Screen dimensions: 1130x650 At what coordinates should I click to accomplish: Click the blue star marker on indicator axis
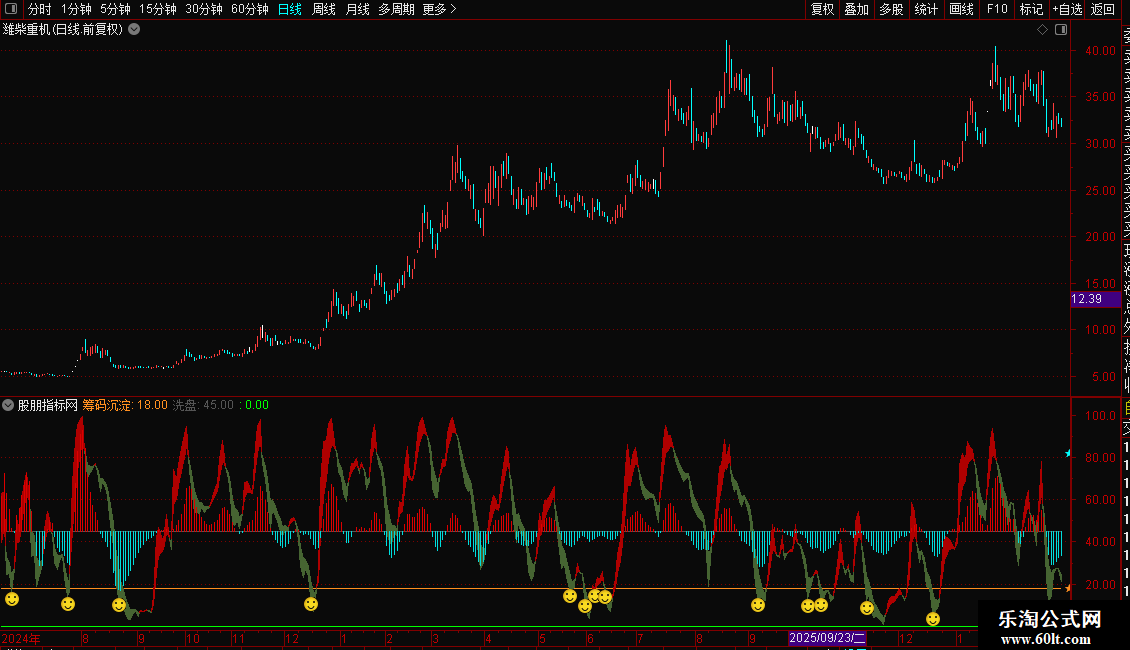(x=1067, y=453)
